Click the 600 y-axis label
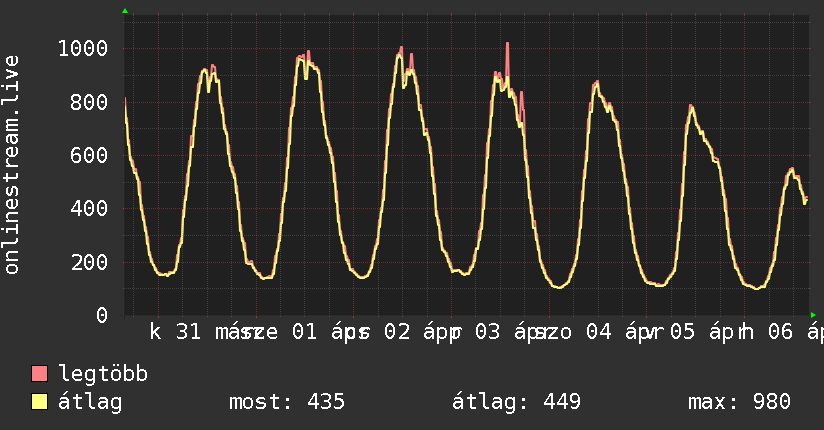824x430 pixels. (x=89, y=155)
